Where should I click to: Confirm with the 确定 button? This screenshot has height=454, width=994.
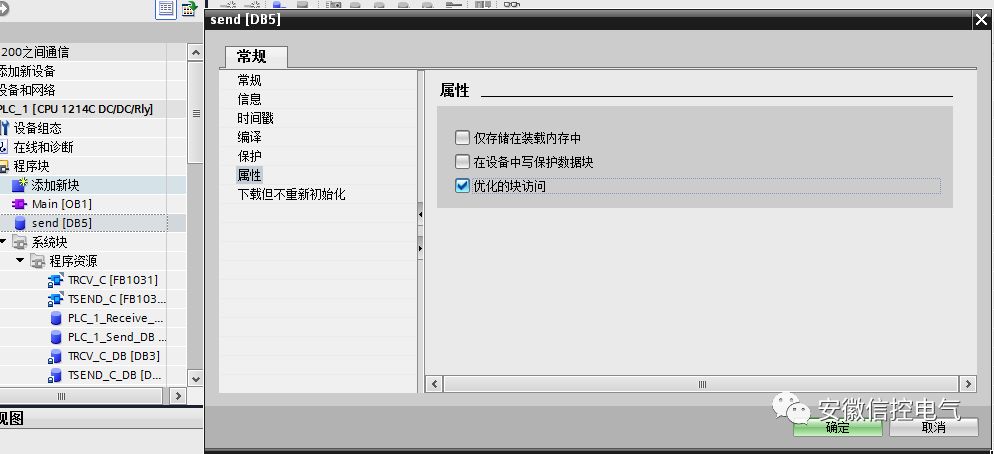point(837,427)
